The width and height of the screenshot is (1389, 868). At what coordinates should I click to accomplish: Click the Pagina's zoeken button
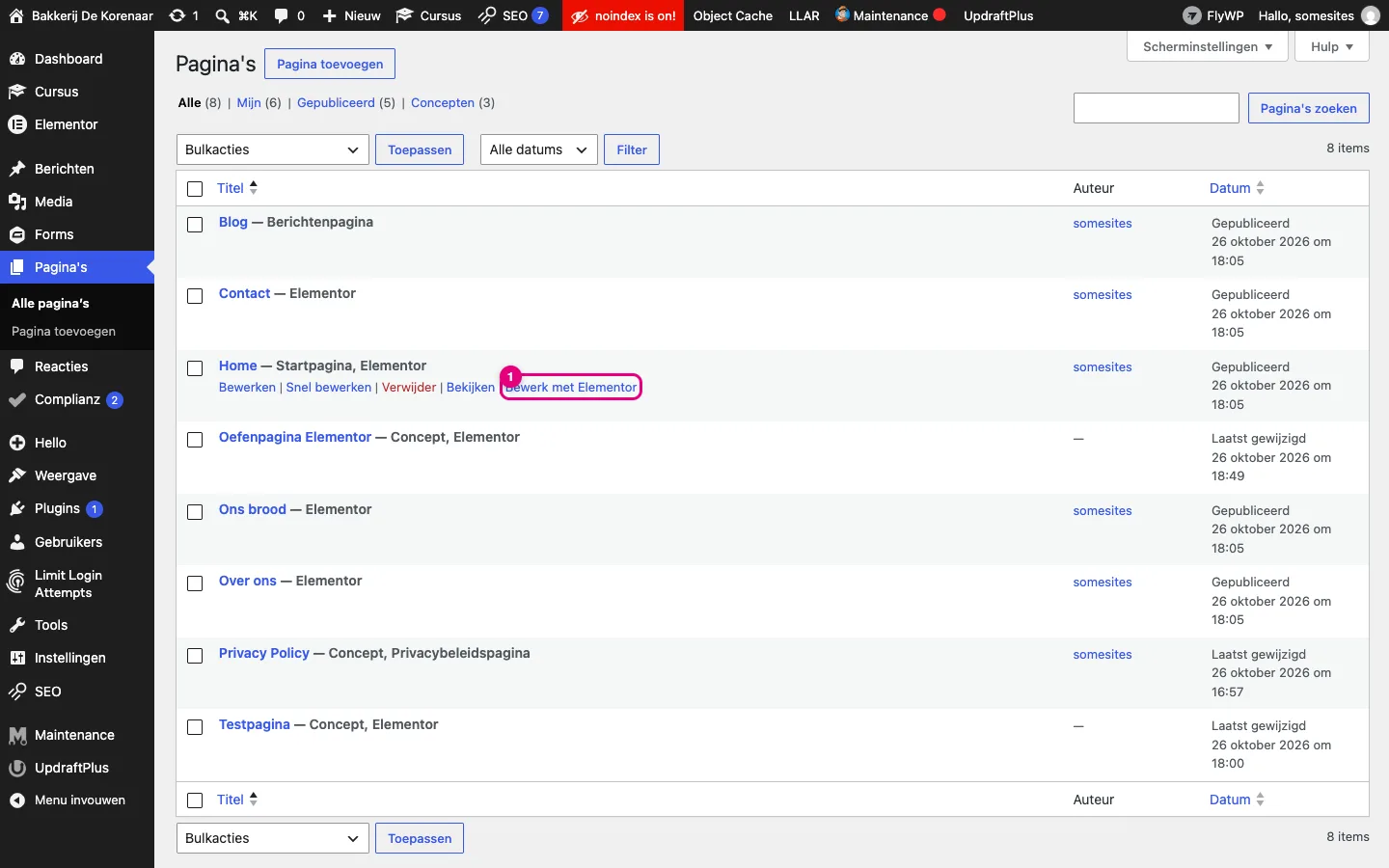click(1308, 108)
